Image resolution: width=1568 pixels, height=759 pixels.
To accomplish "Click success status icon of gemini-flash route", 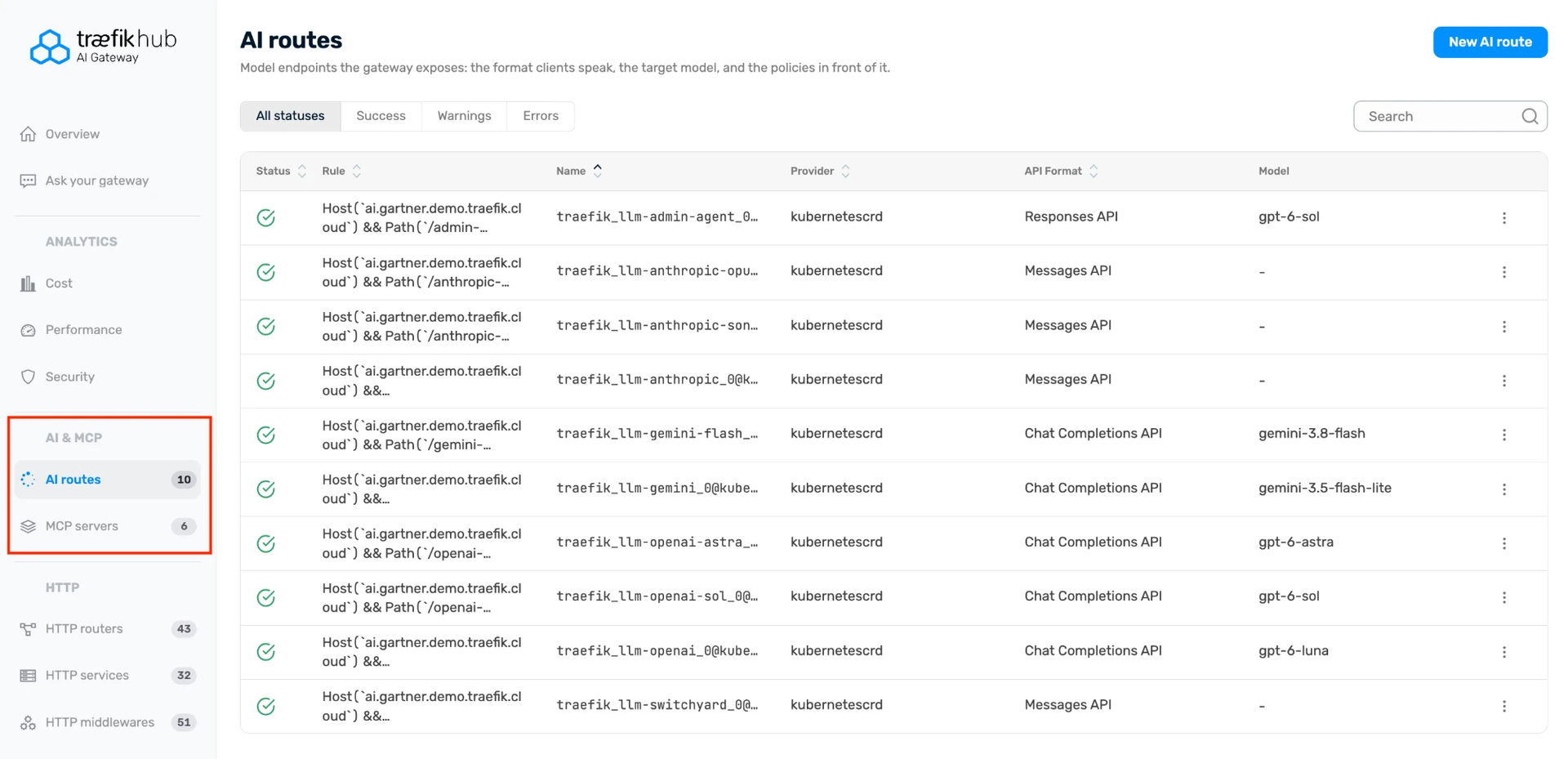I will [266, 435].
